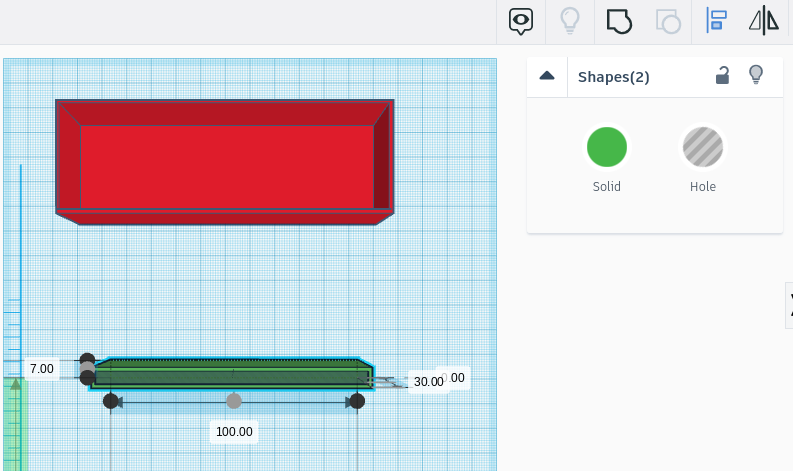793x471 pixels.
Task: Toggle lock editing padlock icon
Action: [x=722, y=75]
